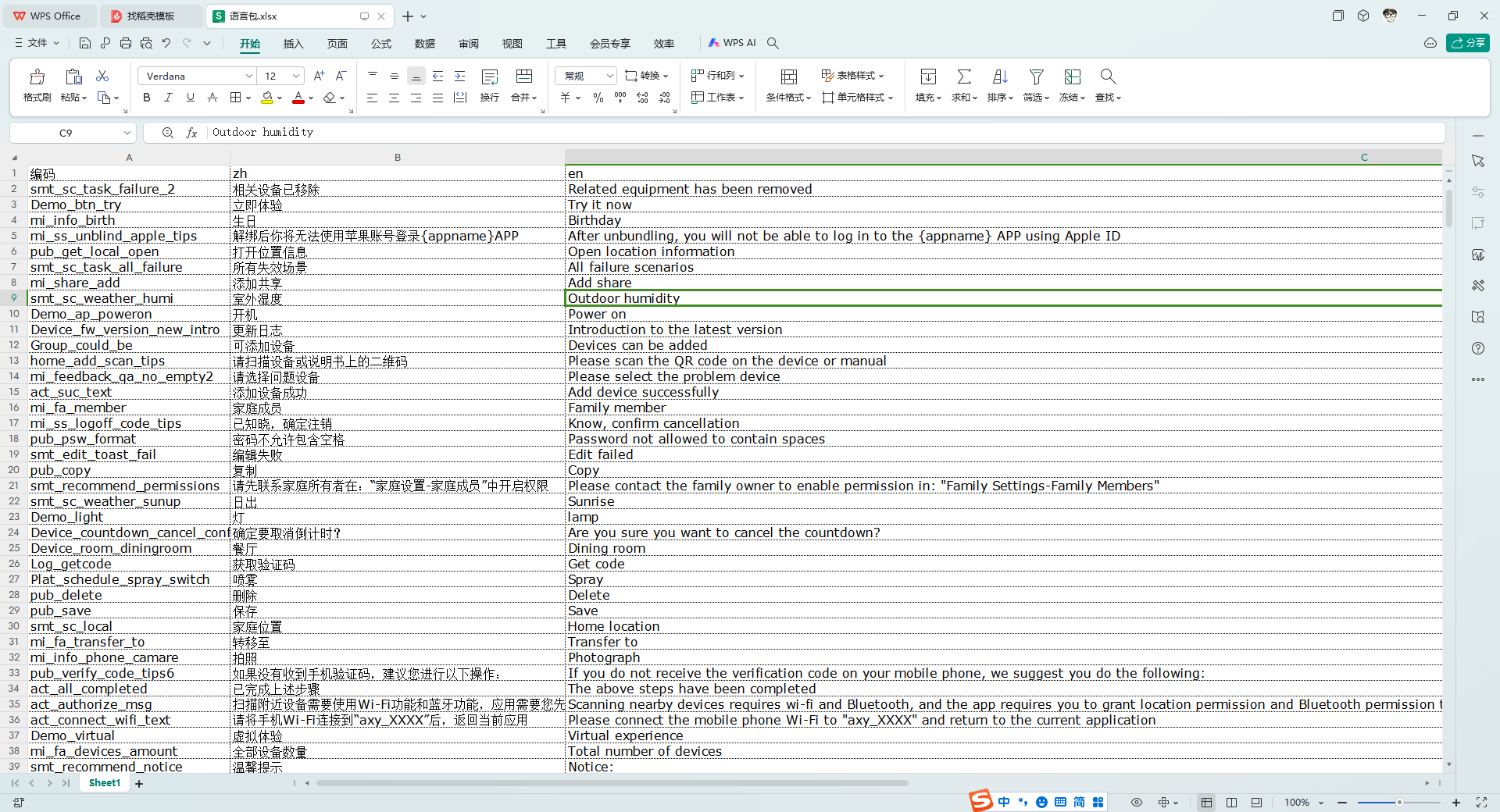Image resolution: width=1500 pixels, height=812 pixels.
Task: Click the wrap text (换行) icon
Action: [490, 77]
